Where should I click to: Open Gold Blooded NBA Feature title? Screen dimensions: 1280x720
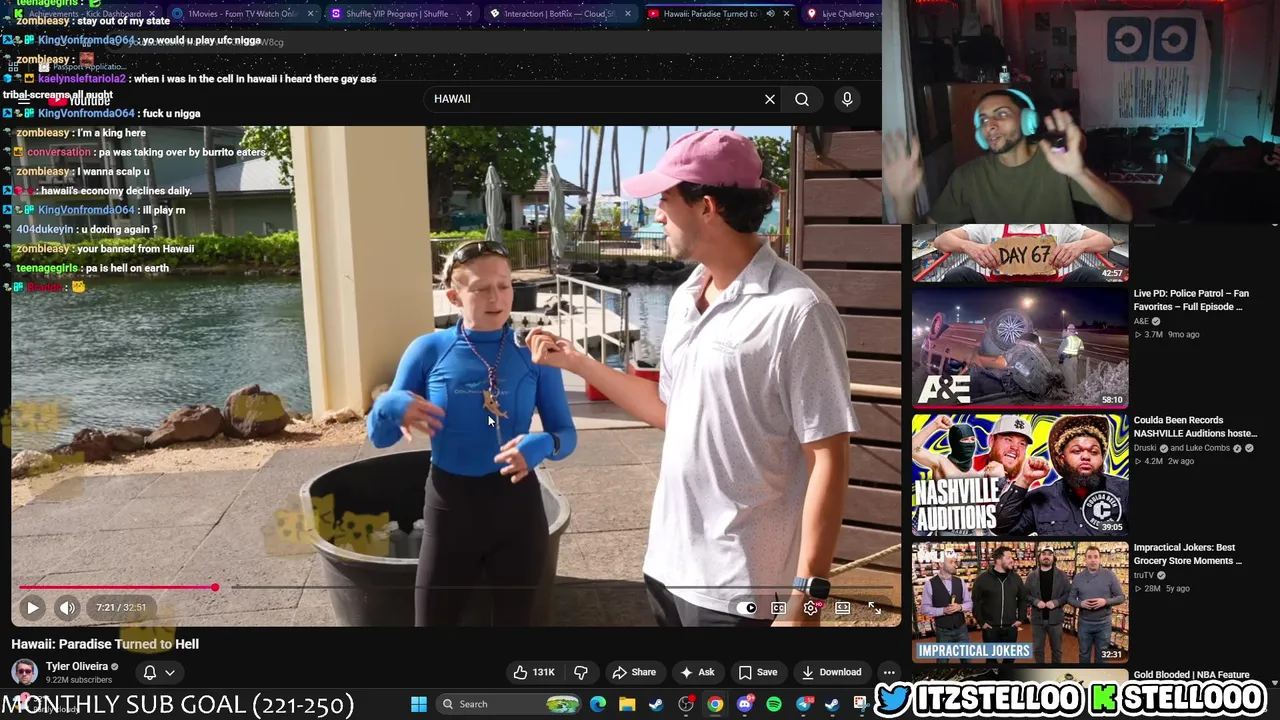tap(1192, 675)
